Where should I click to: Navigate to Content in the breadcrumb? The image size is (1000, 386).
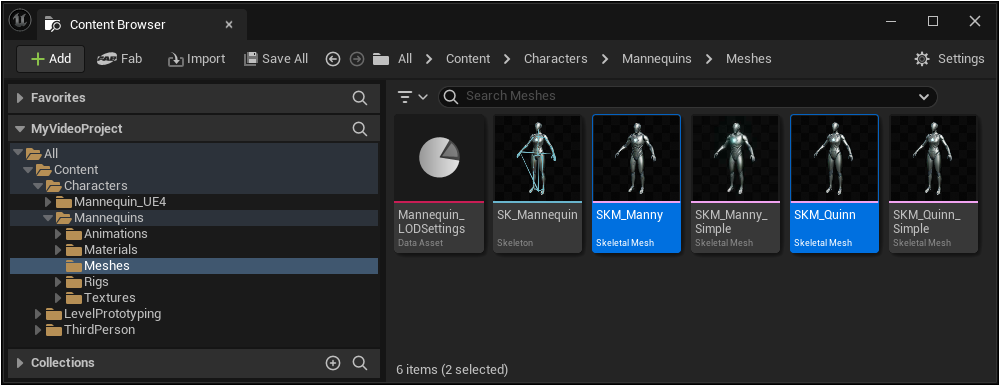468,59
